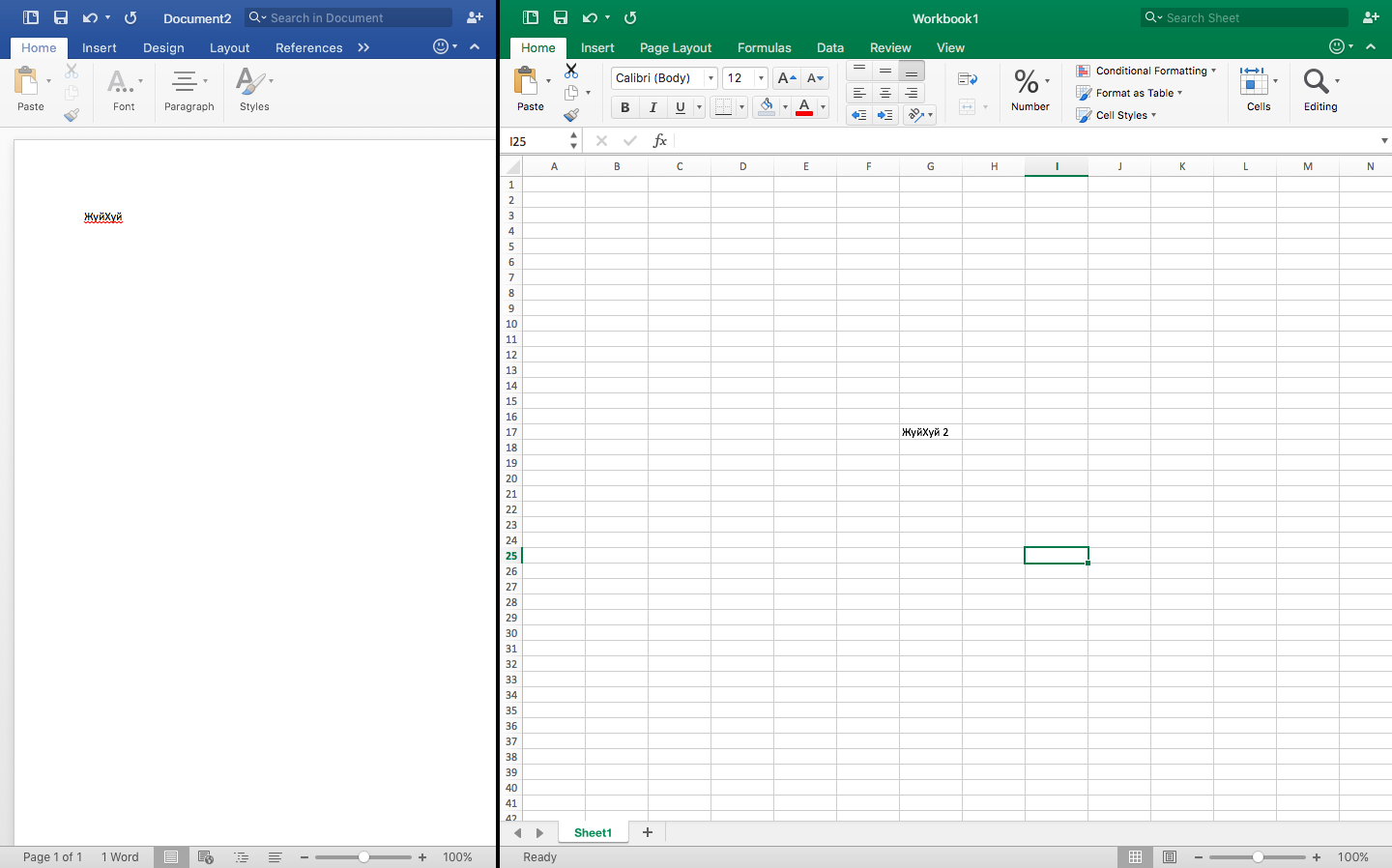
Task: Click the Excel Format Painter brush
Action: click(571, 115)
